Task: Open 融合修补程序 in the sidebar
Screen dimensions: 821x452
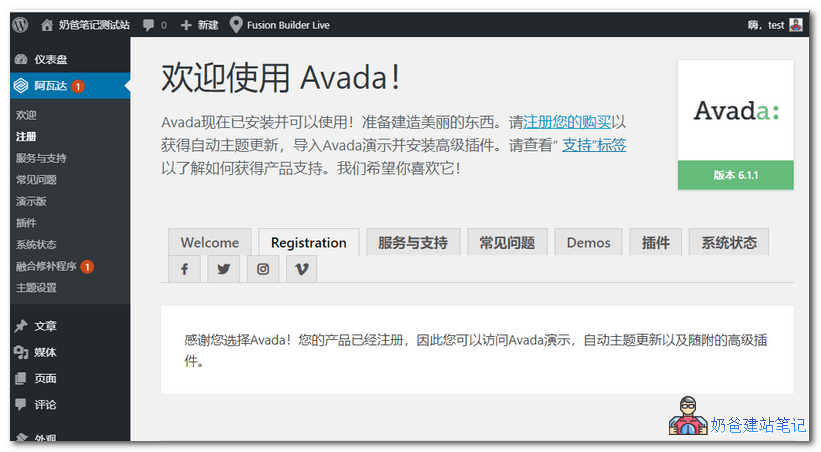Action: (x=47, y=266)
